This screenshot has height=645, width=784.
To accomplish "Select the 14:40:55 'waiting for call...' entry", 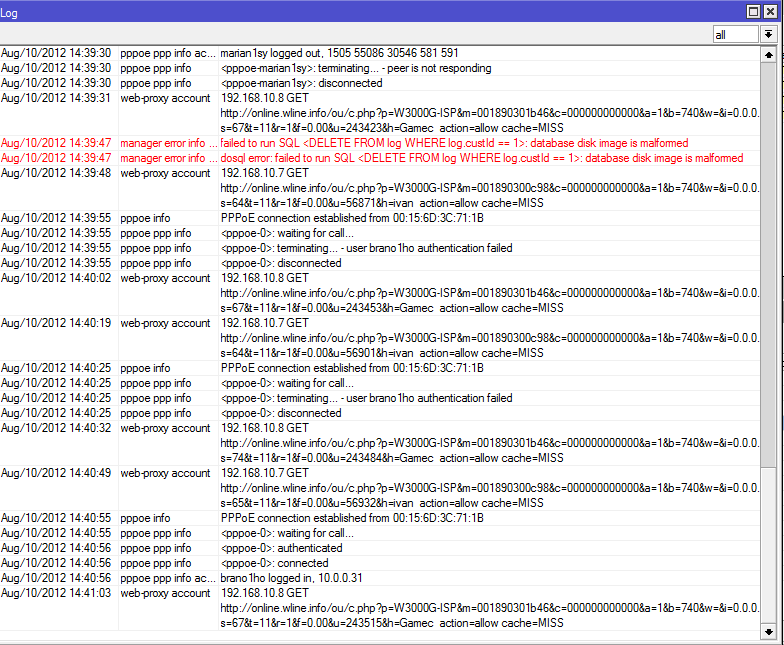I will (380, 533).
